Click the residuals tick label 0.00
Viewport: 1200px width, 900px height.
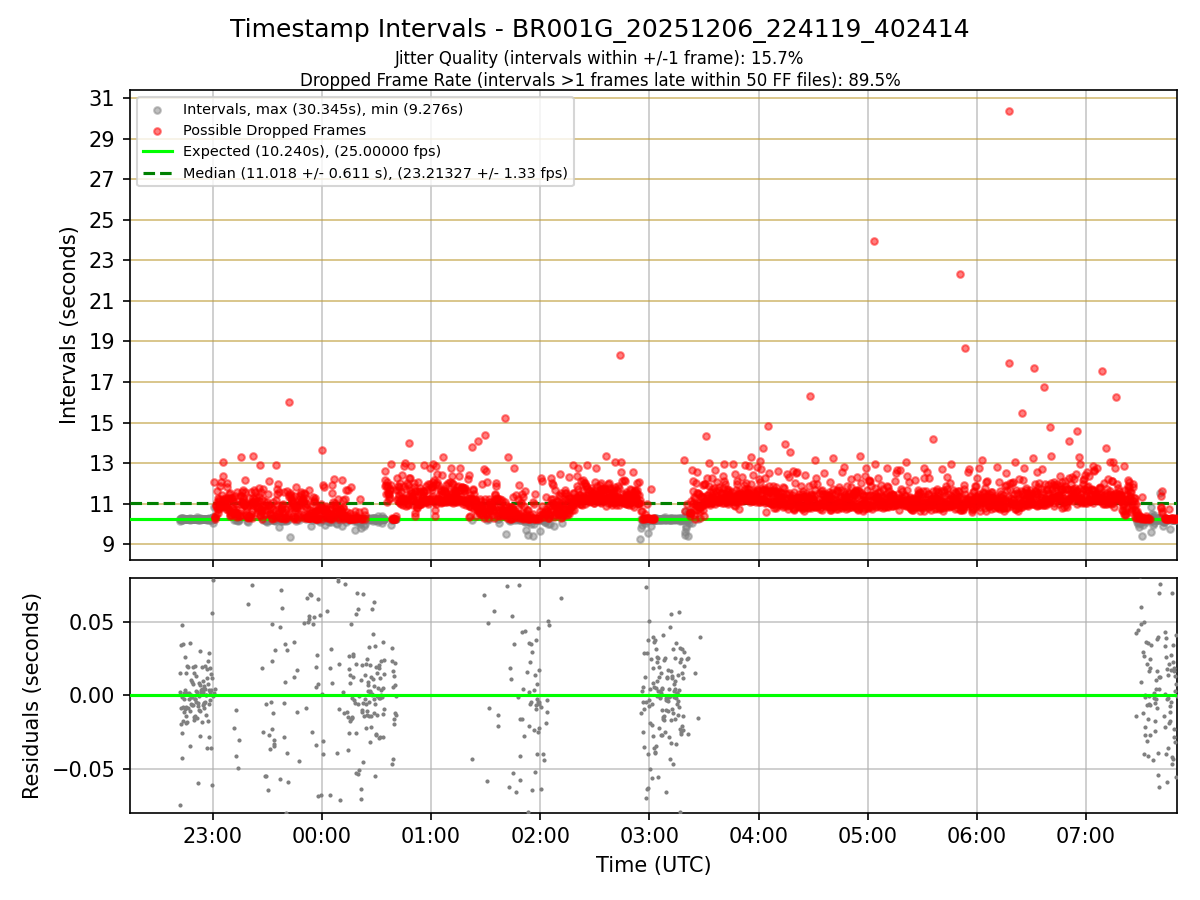tap(92, 696)
